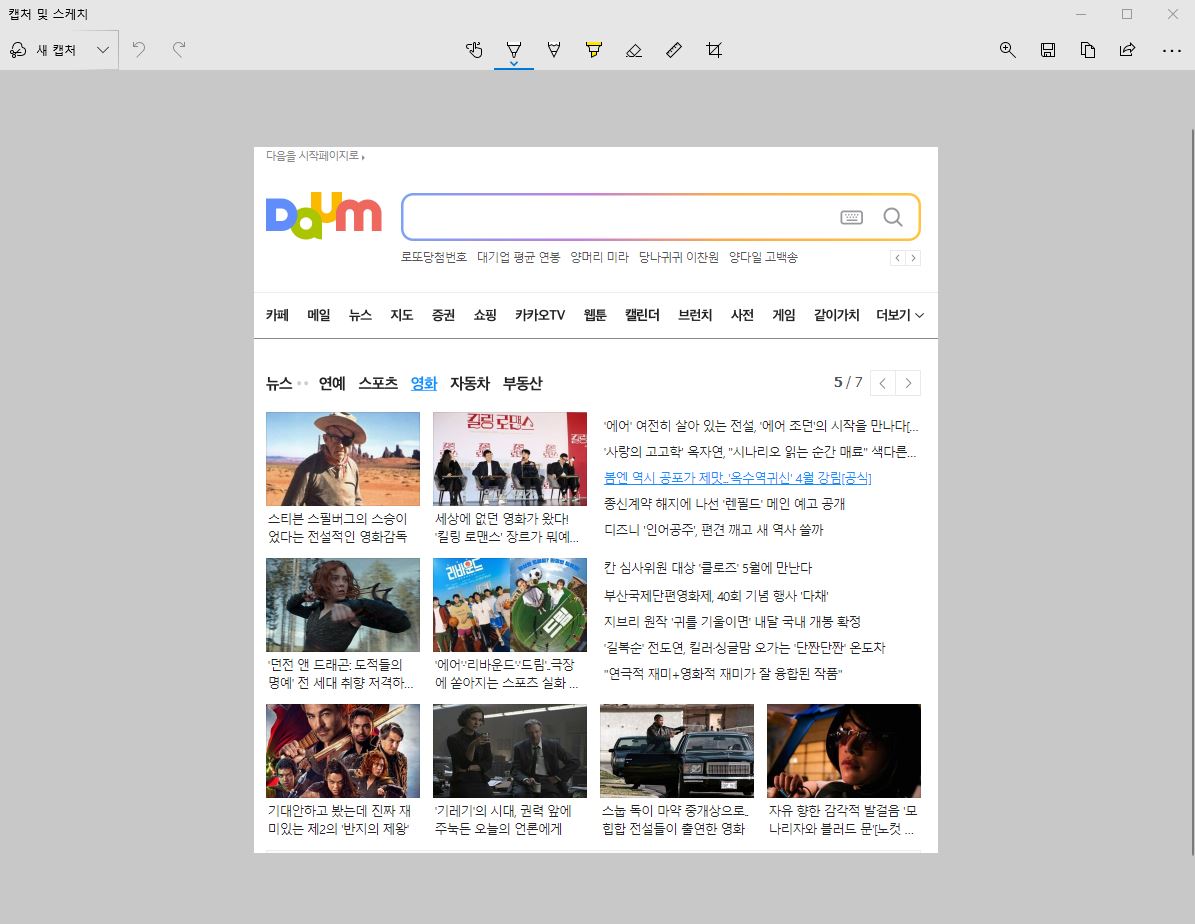
Task: Open the 새 캡처 delay dropdown arrow
Action: click(x=103, y=50)
